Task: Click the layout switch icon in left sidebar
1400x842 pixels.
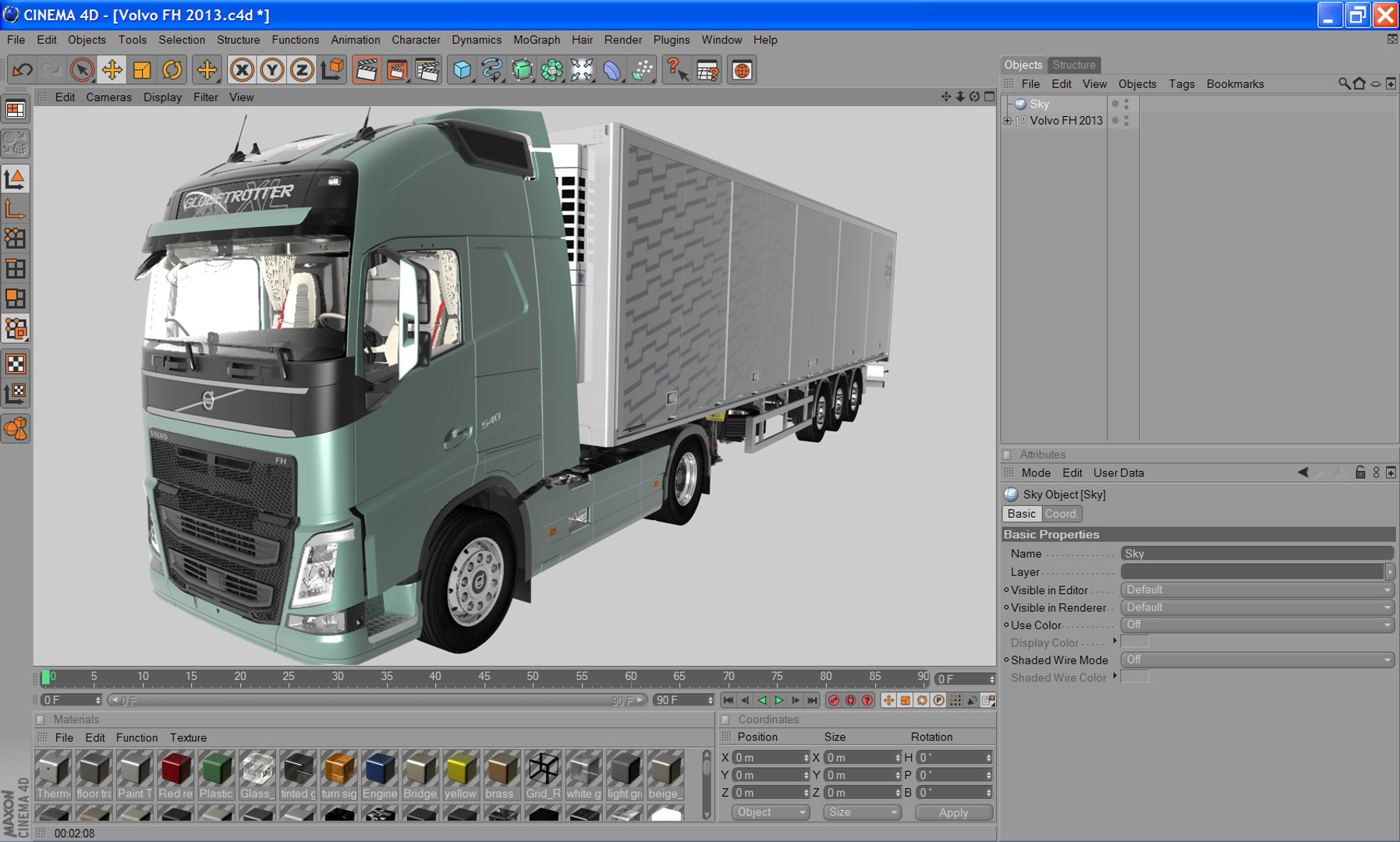Action: coord(16,110)
